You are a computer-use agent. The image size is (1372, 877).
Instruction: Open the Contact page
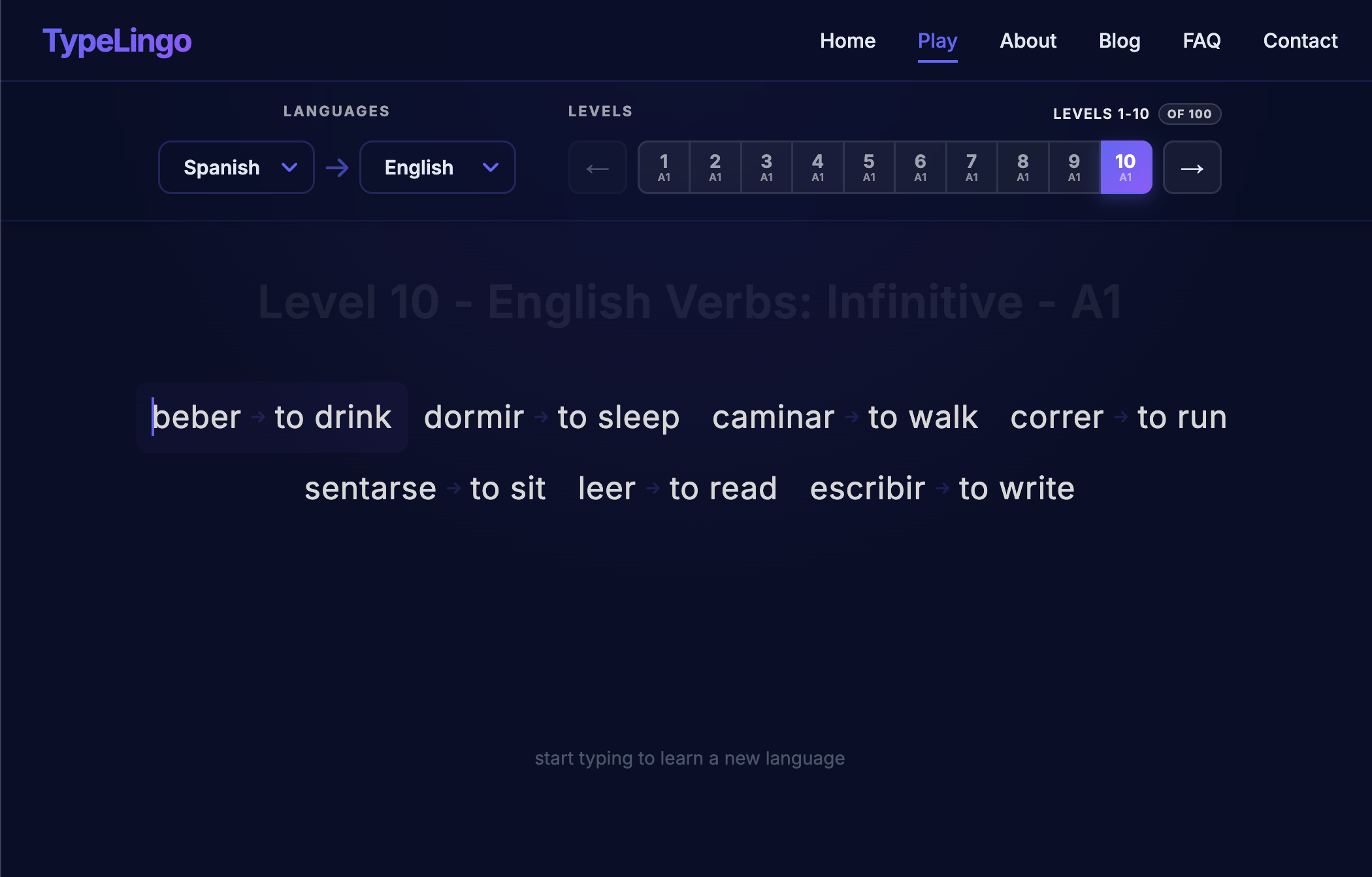click(x=1300, y=41)
